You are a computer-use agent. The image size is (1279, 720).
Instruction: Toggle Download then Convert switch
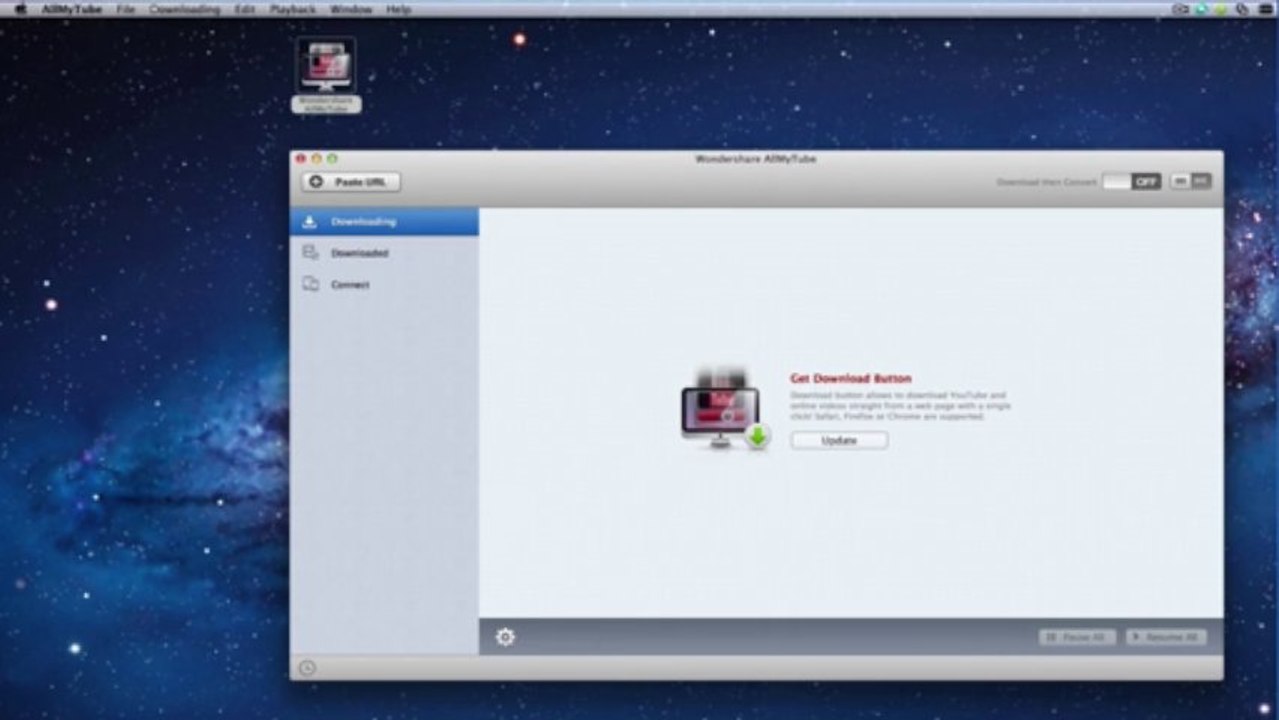click(1132, 182)
